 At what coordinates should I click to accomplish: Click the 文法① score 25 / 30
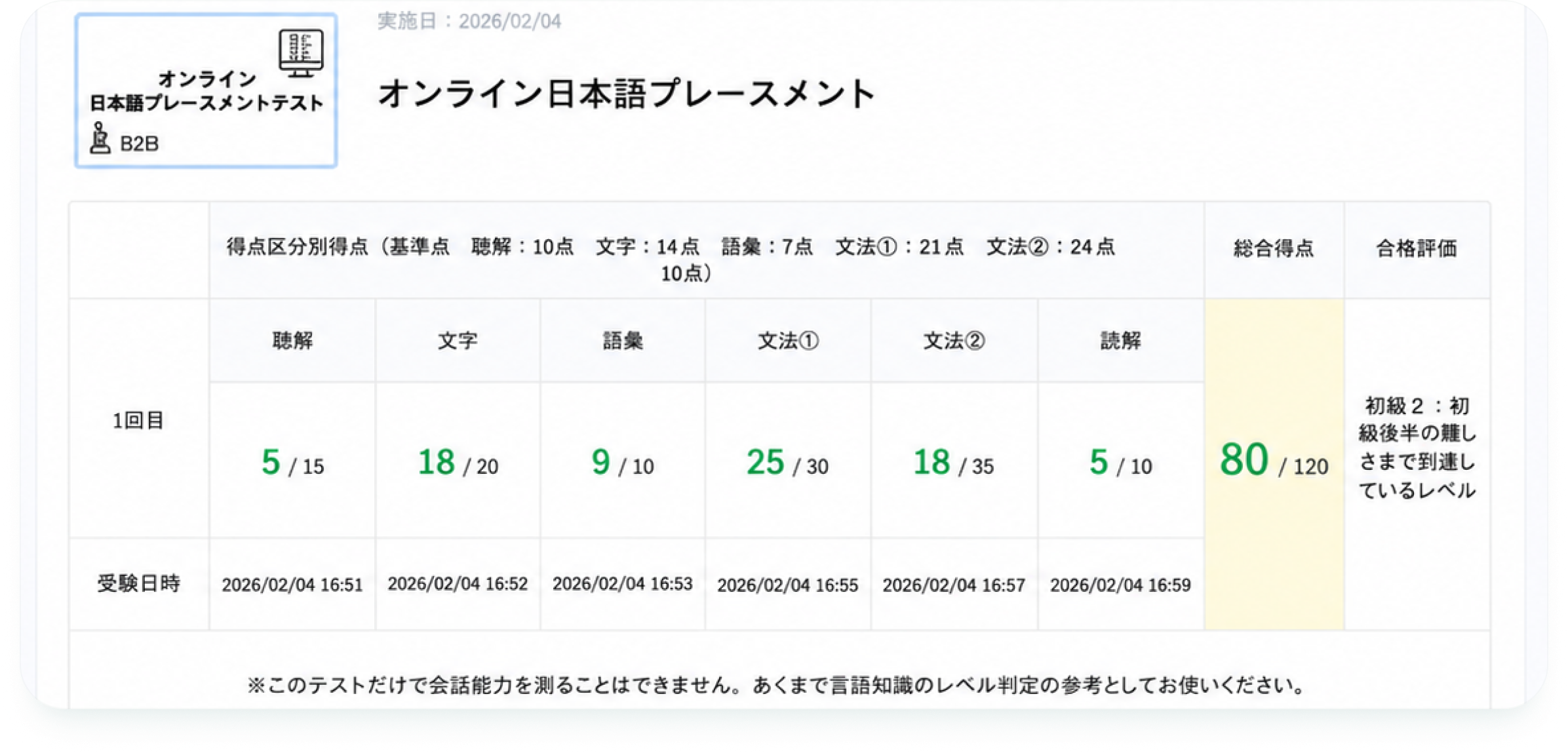[x=788, y=462]
